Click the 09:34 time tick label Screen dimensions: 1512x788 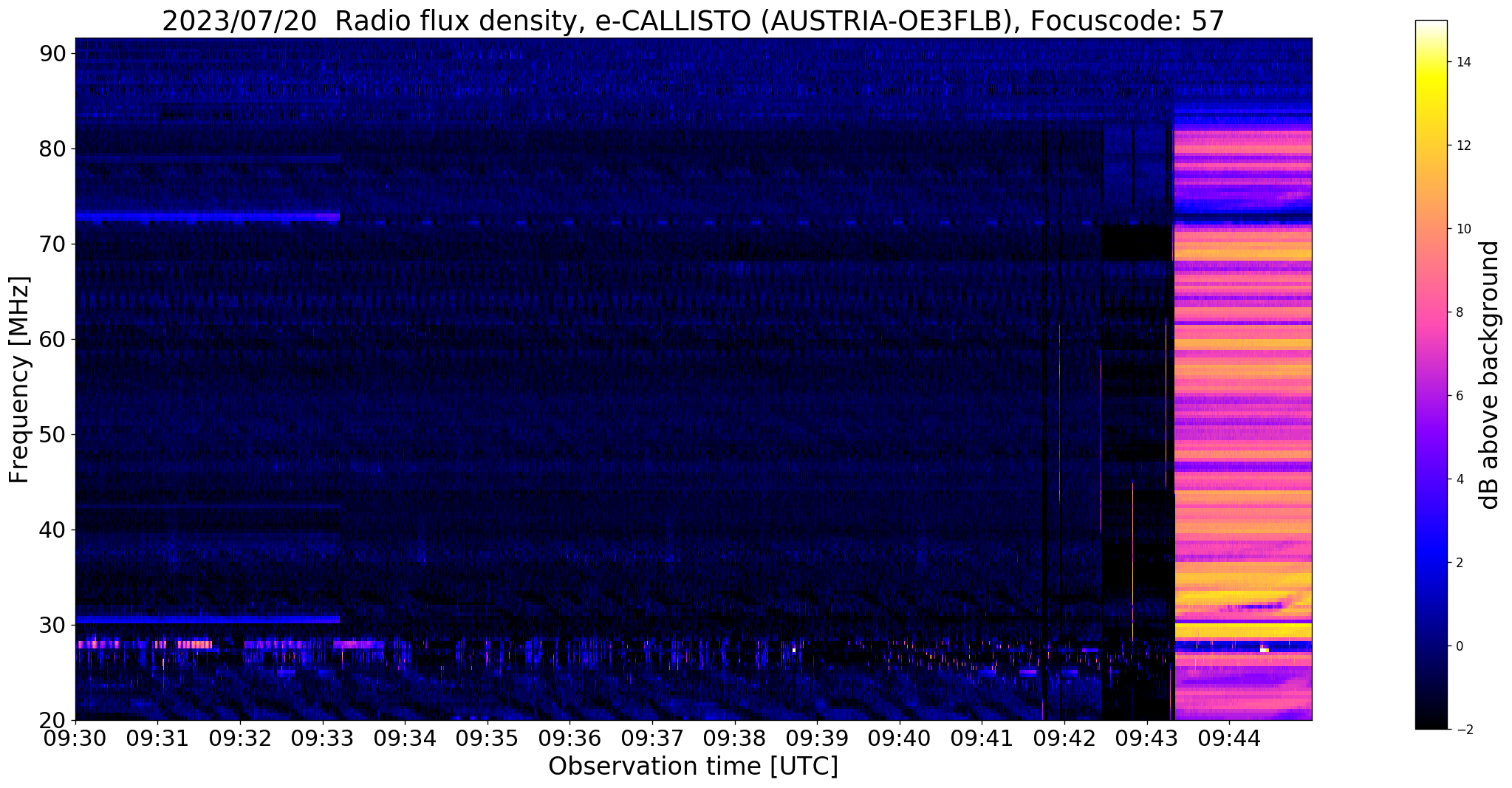(x=405, y=738)
